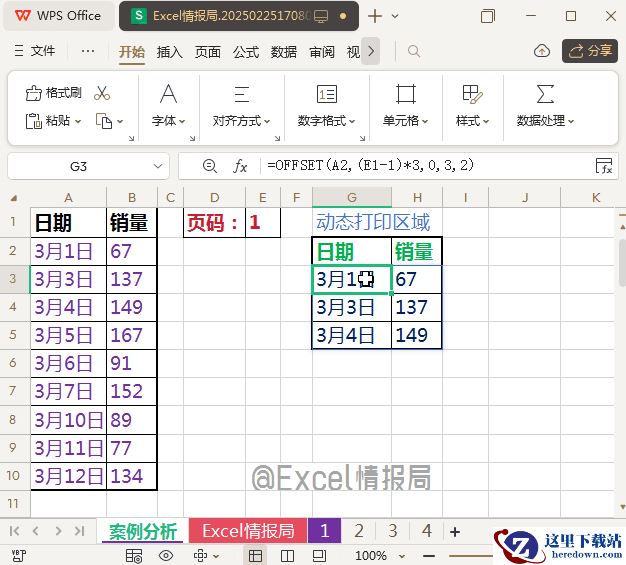
Task: Click the Format Painter (格式刷) icon
Action: tap(34, 93)
